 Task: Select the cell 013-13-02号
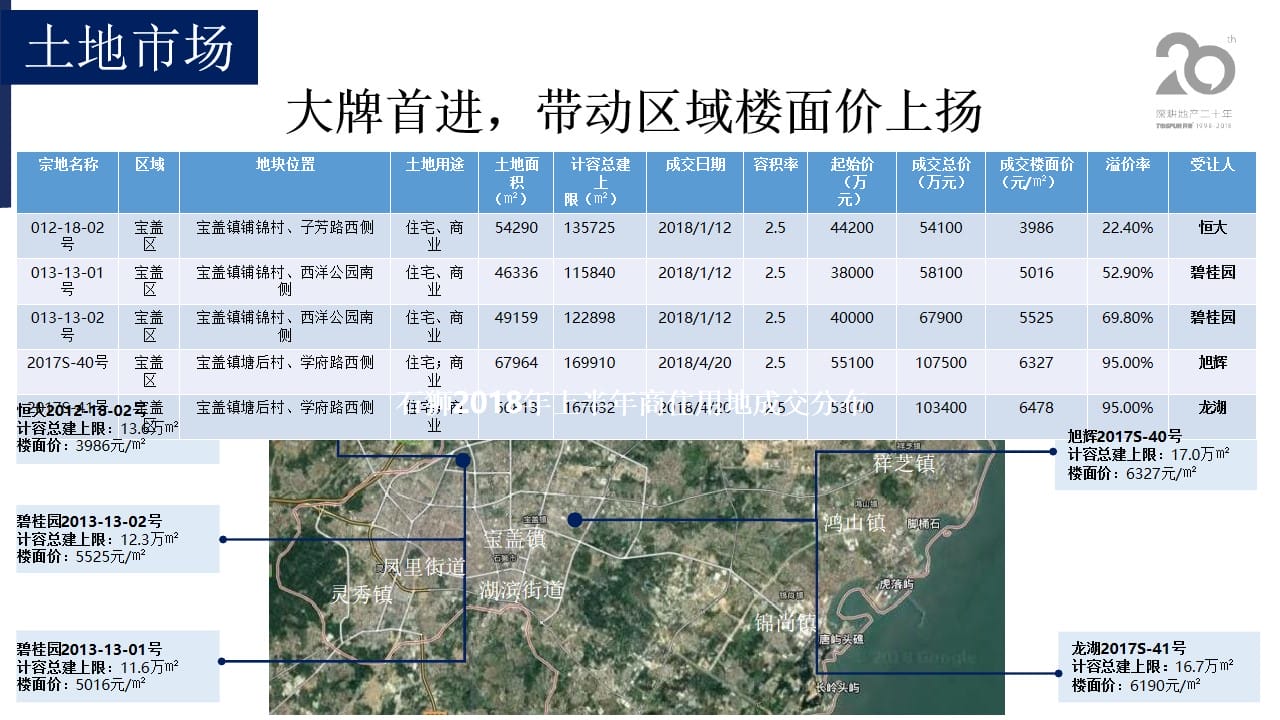[68, 325]
